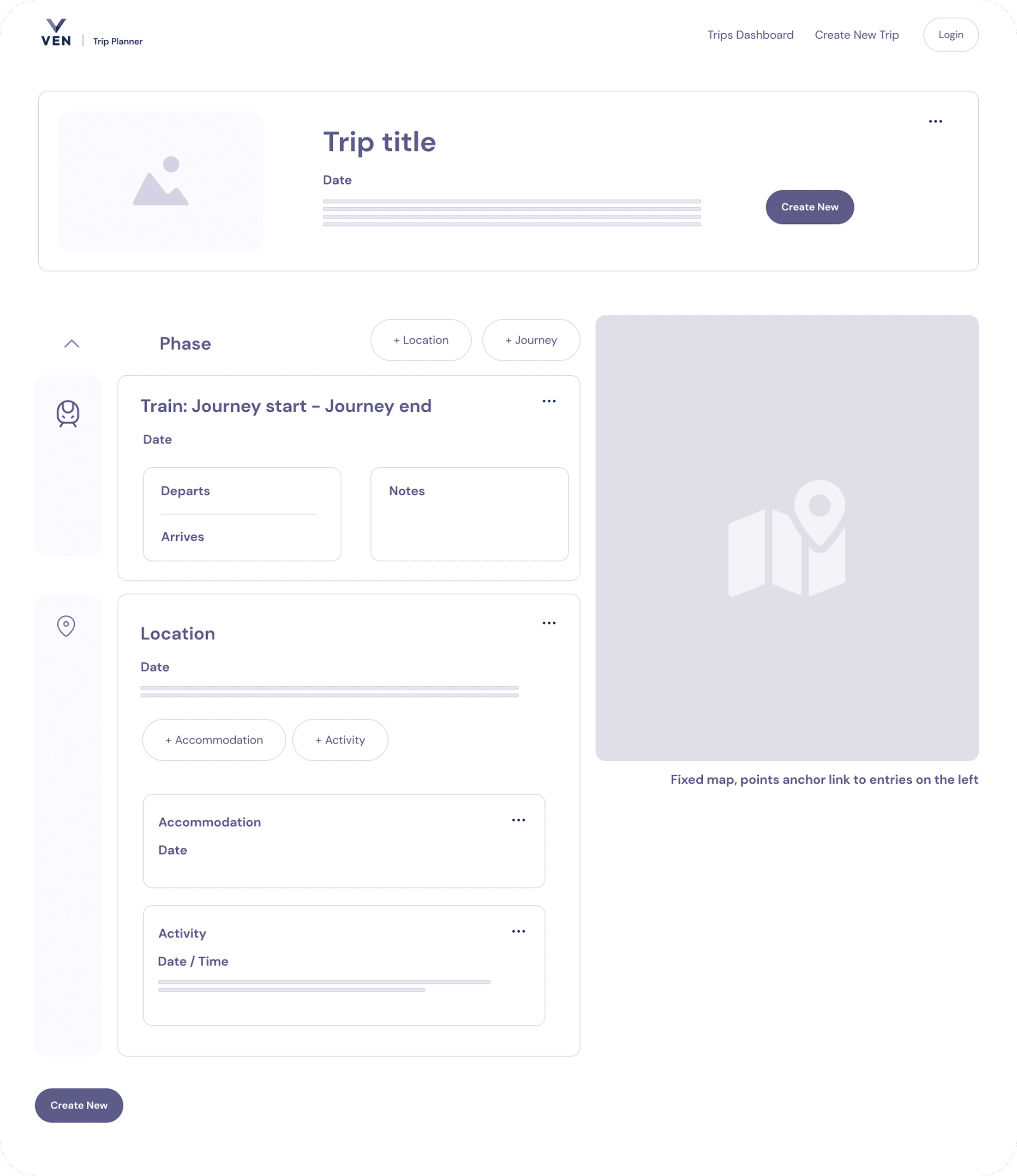Click the Departs field on the train card
Viewport: 1017px width, 1176px height.
185,491
